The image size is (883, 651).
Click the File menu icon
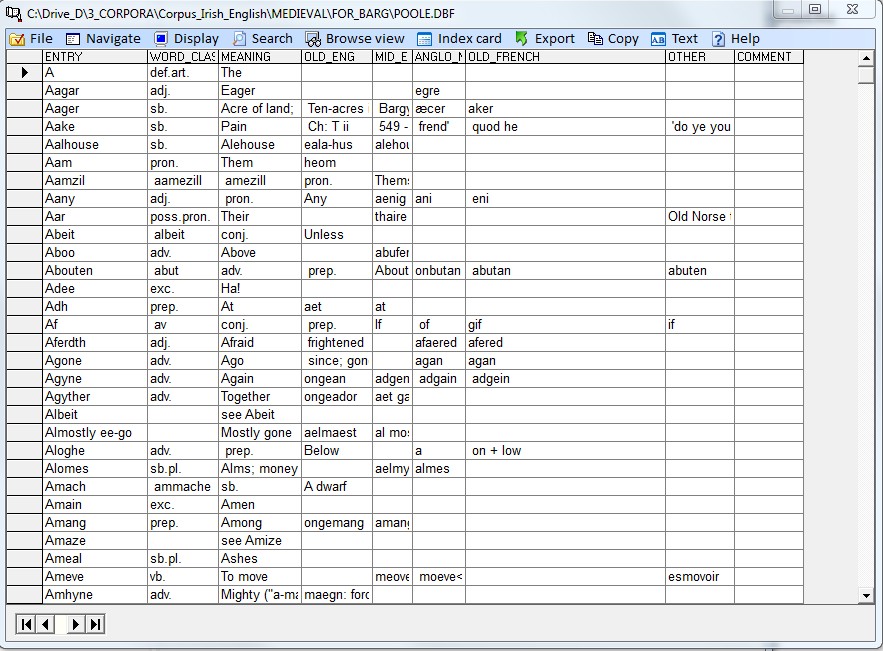(17, 39)
